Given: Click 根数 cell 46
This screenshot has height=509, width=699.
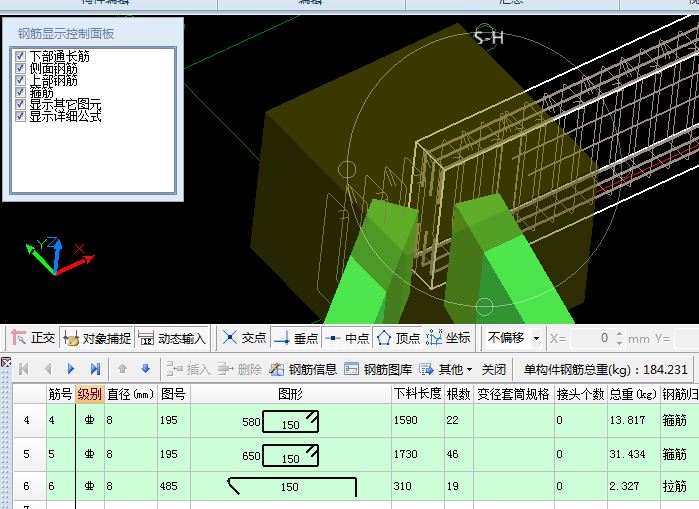Looking at the screenshot, I should pyautogui.click(x=459, y=454).
